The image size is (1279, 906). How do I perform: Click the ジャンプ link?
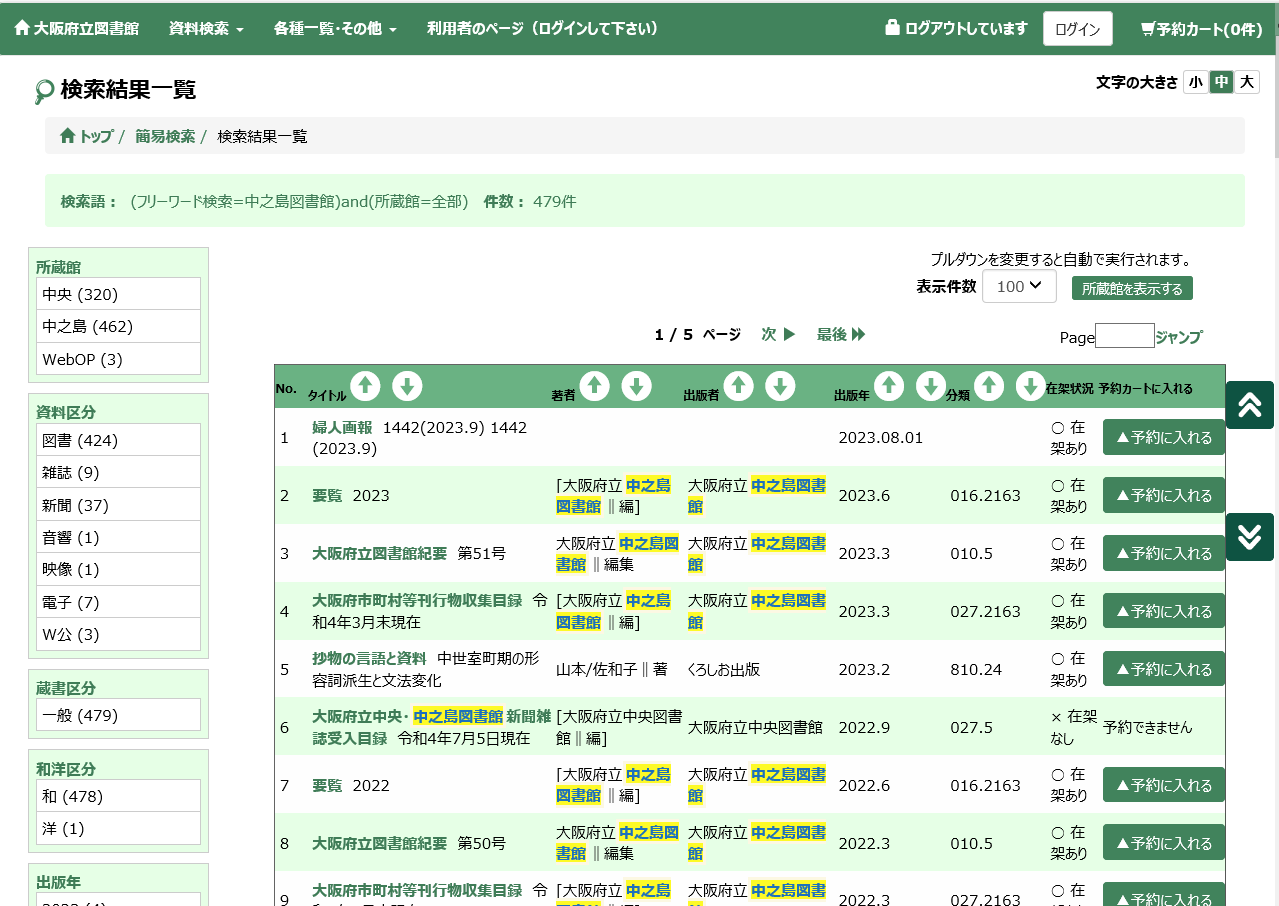tap(1179, 337)
